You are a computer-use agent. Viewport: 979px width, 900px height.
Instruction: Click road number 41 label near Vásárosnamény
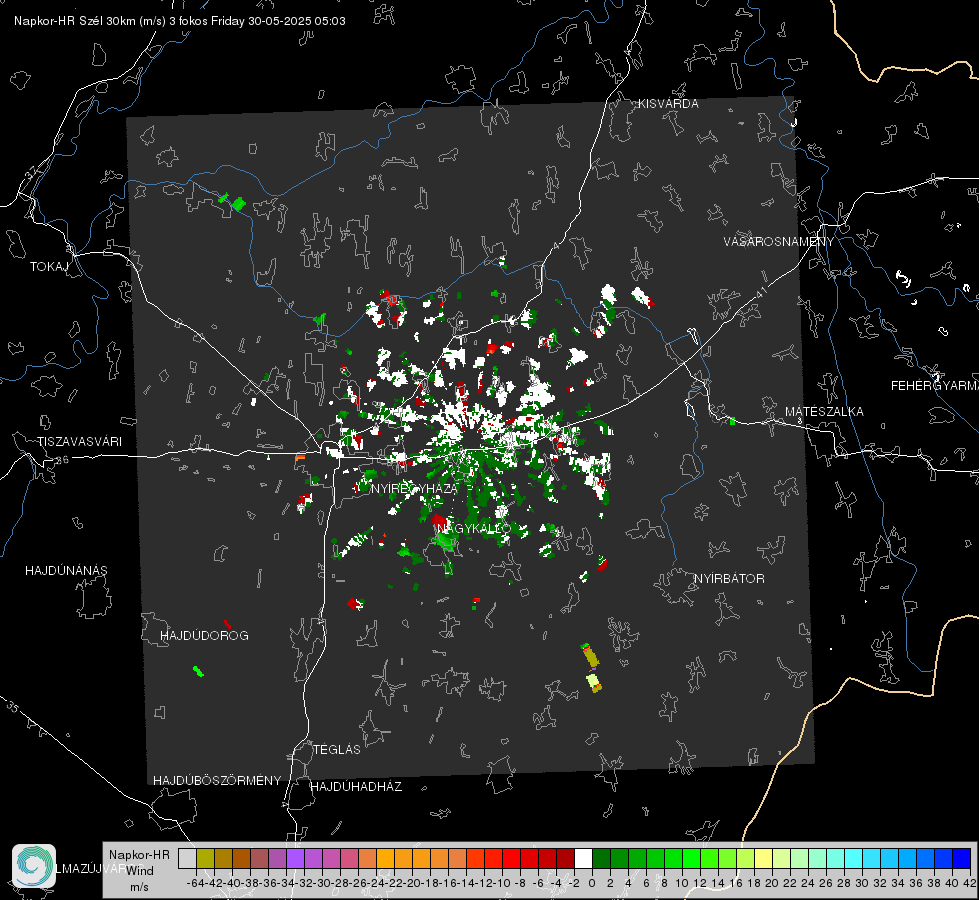(760, 292)
